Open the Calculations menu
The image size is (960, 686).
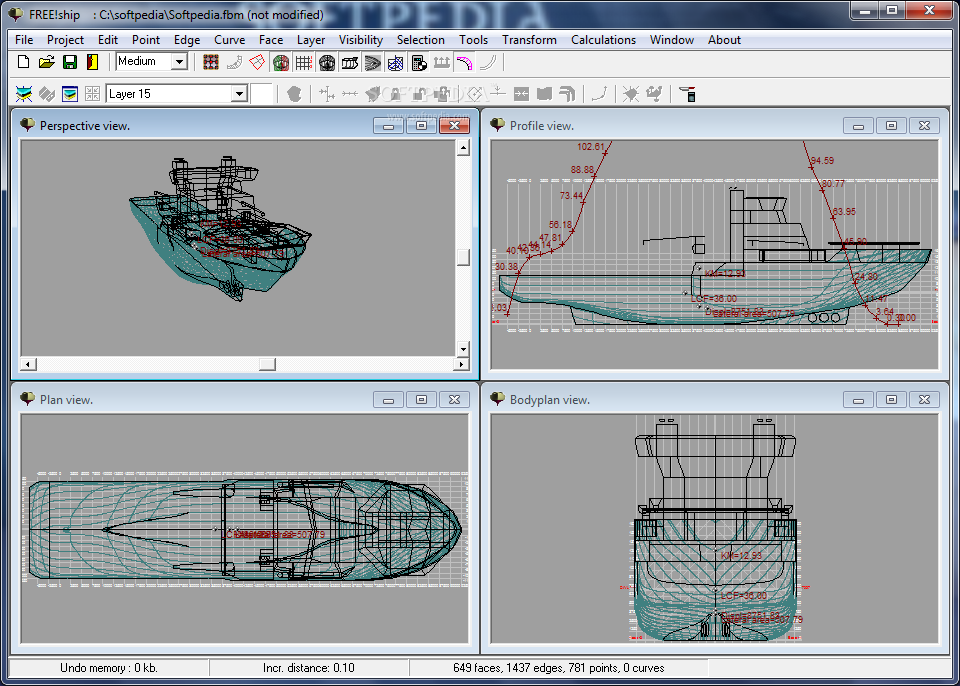coord(603,40)
